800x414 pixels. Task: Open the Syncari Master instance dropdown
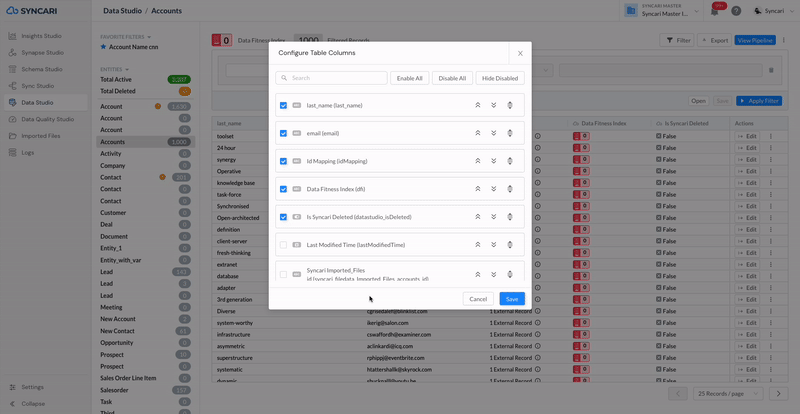pos(662,11)
